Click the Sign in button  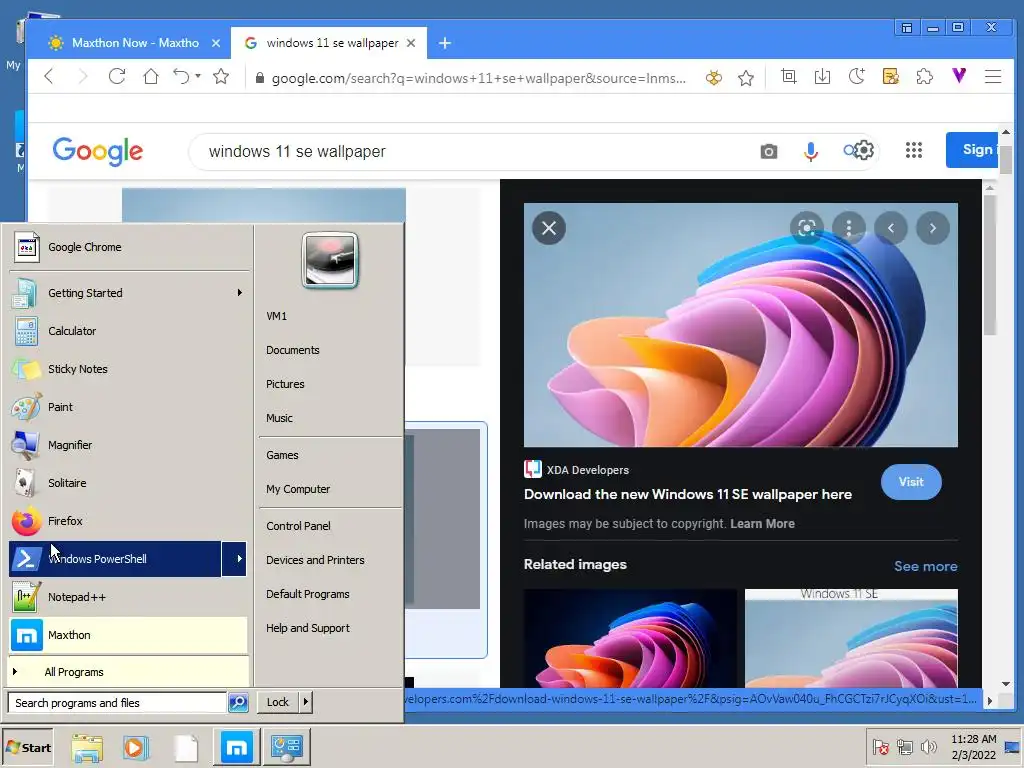972,150
